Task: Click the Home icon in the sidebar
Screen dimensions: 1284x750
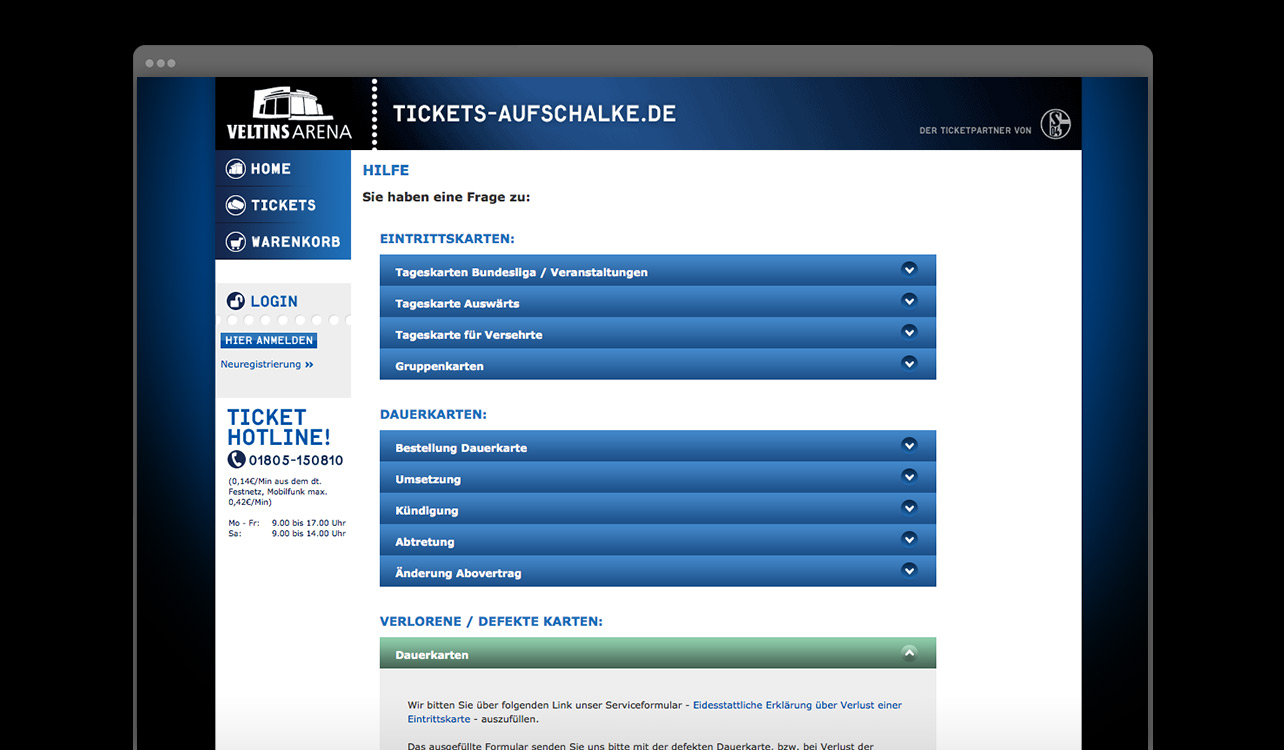Action: click(236, 169)
